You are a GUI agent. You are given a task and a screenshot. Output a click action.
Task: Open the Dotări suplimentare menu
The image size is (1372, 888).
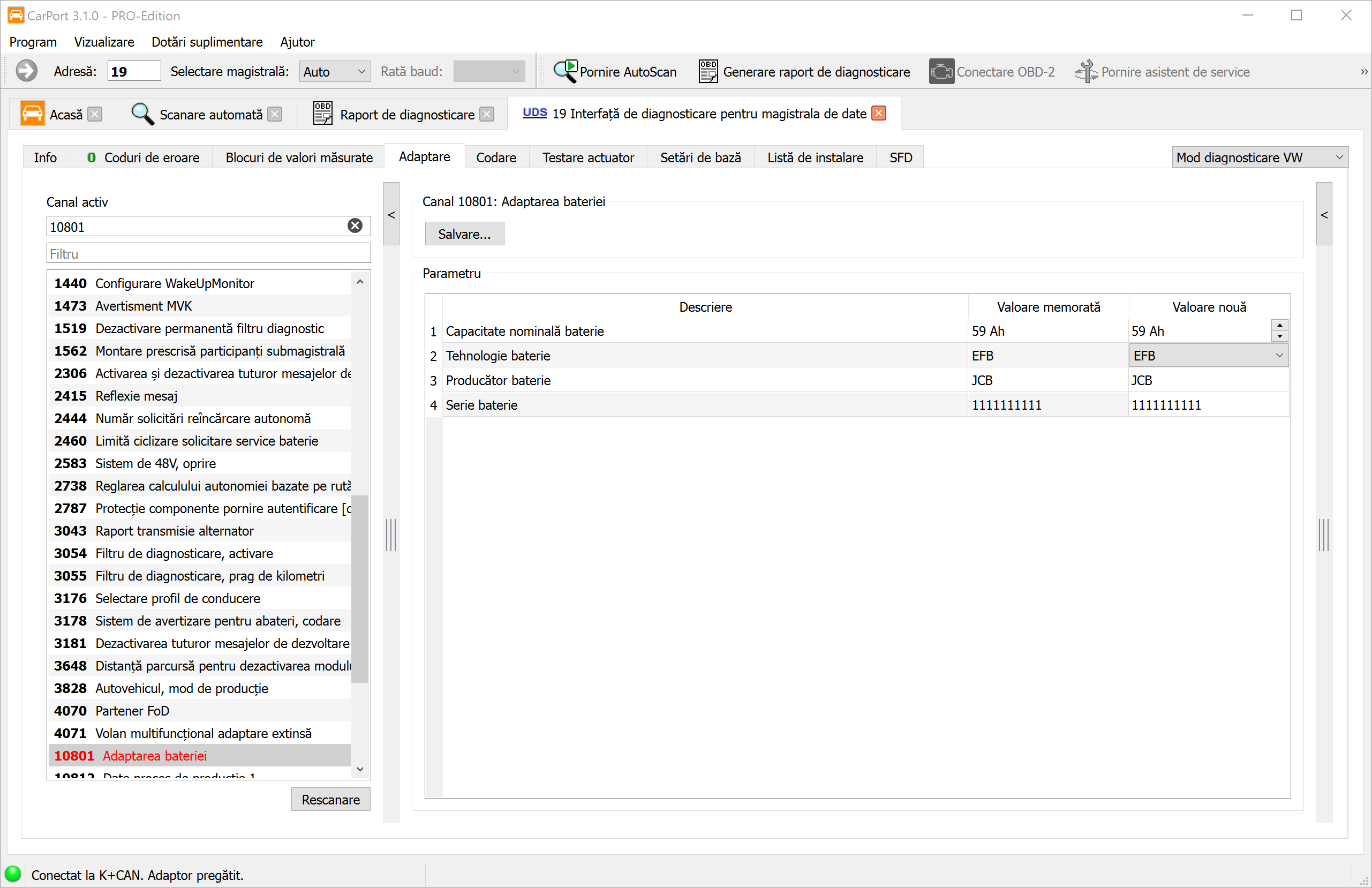[207, 42]
